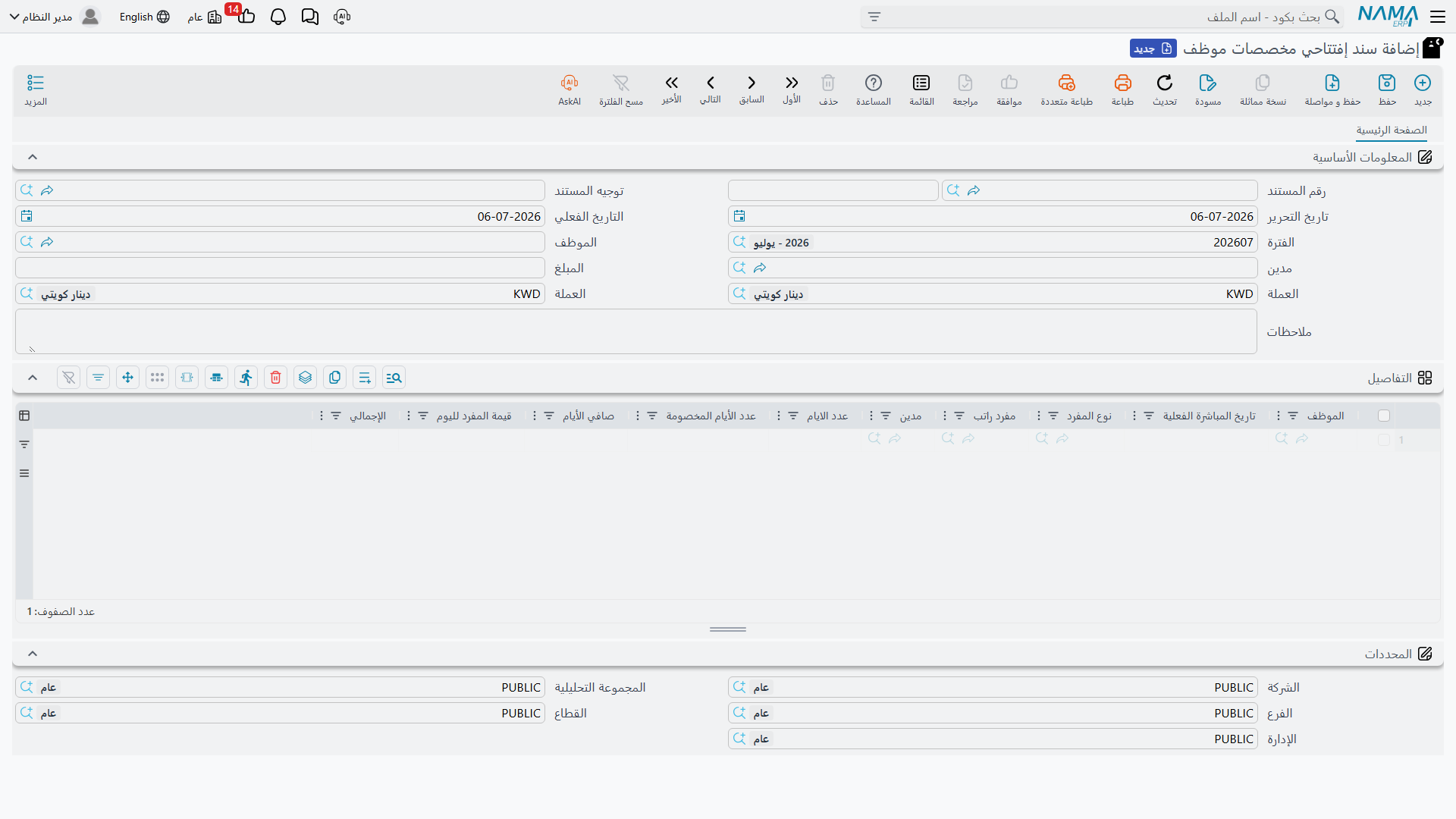Click the move arrows icon in details
1456x819 pixels.
coord(127,378)
